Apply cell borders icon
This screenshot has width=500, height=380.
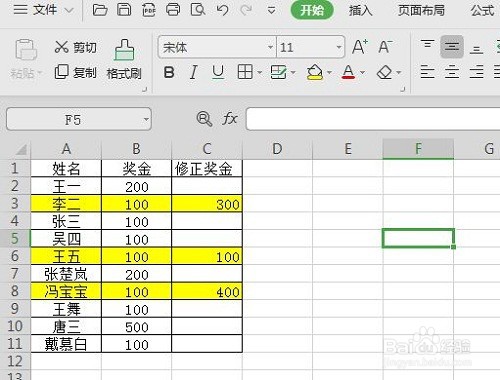click(x=245, y=72)
